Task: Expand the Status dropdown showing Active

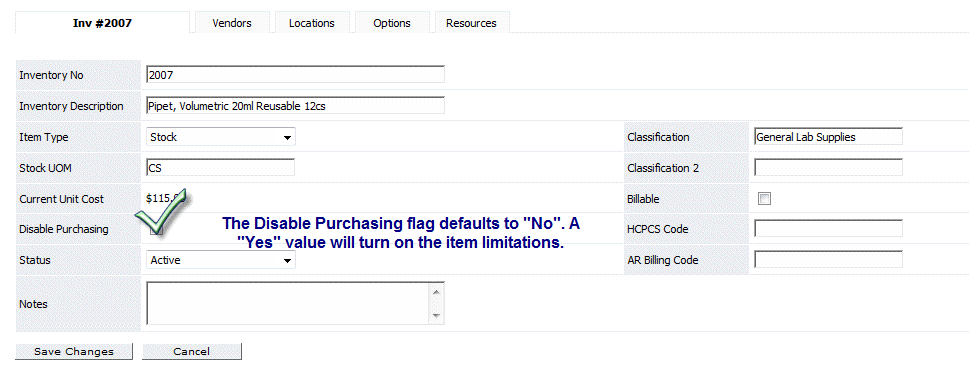Action: 221,260
